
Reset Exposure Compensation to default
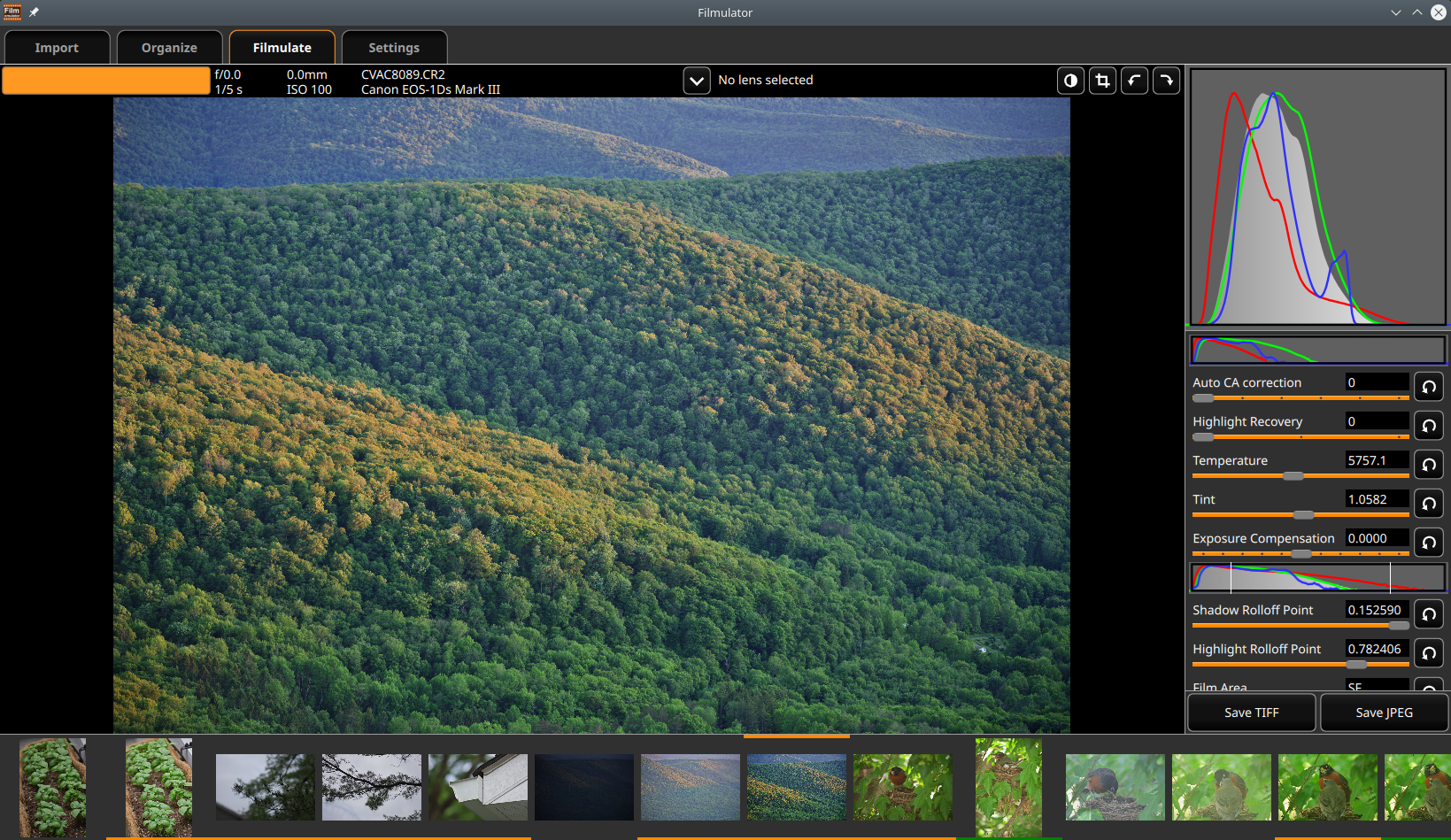click(1428, 542)
